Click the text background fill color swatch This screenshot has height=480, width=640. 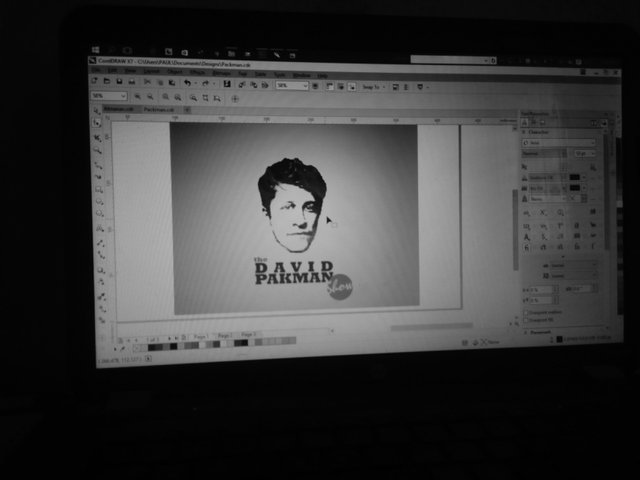tap(575, 188)
